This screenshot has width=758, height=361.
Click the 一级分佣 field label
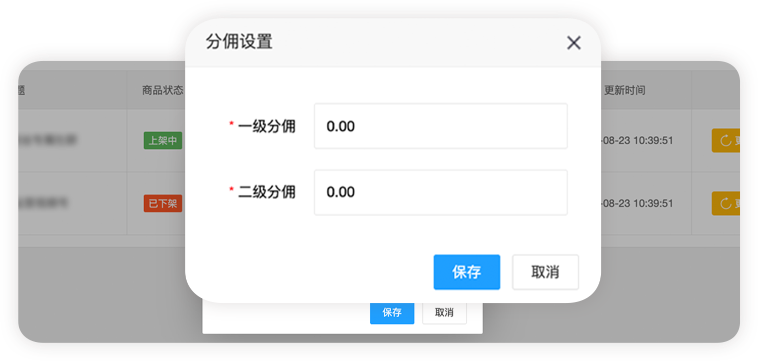point(267,127)
